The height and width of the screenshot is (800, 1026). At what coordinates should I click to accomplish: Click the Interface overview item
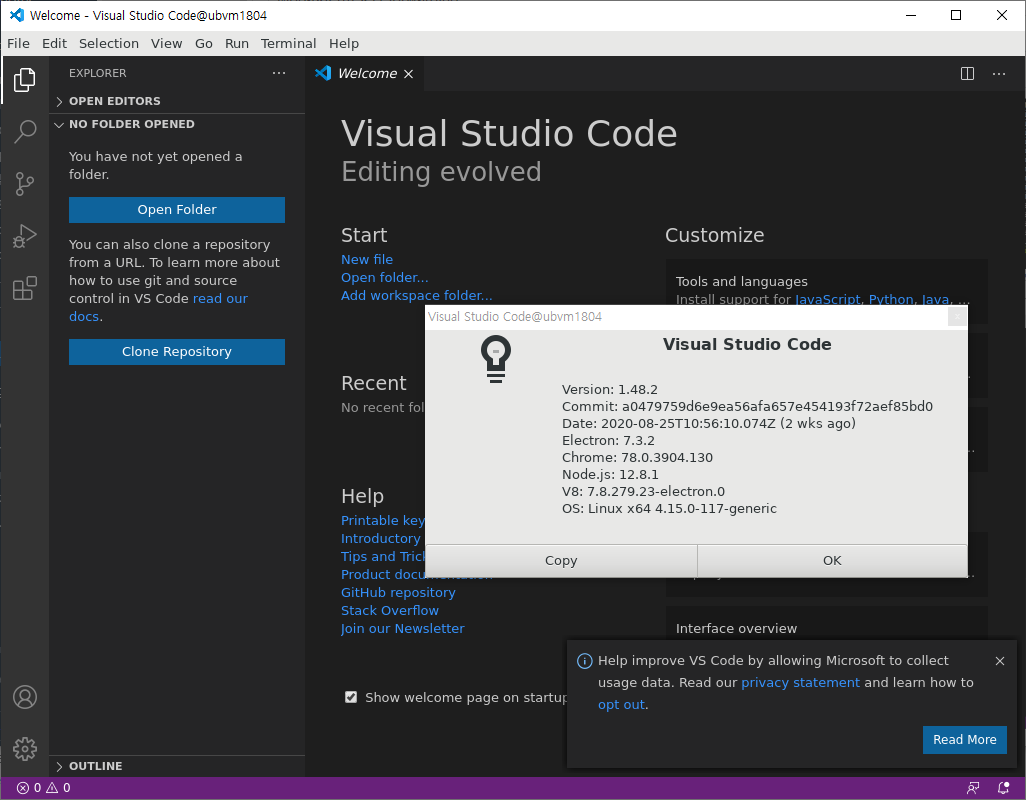[x=736, y=629]
